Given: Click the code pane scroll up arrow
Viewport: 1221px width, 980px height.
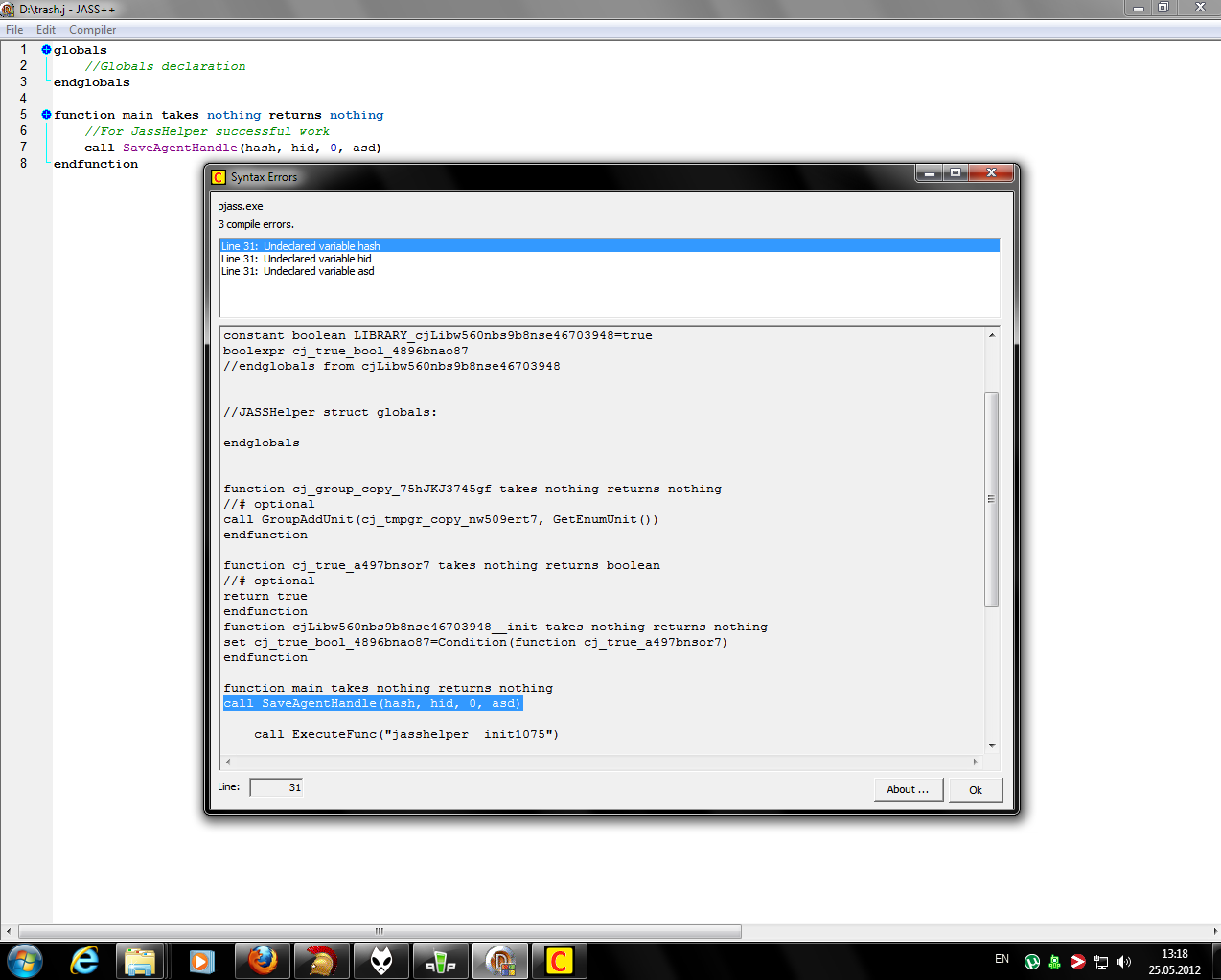Looking at the screenshot, I should coord(992,335).
